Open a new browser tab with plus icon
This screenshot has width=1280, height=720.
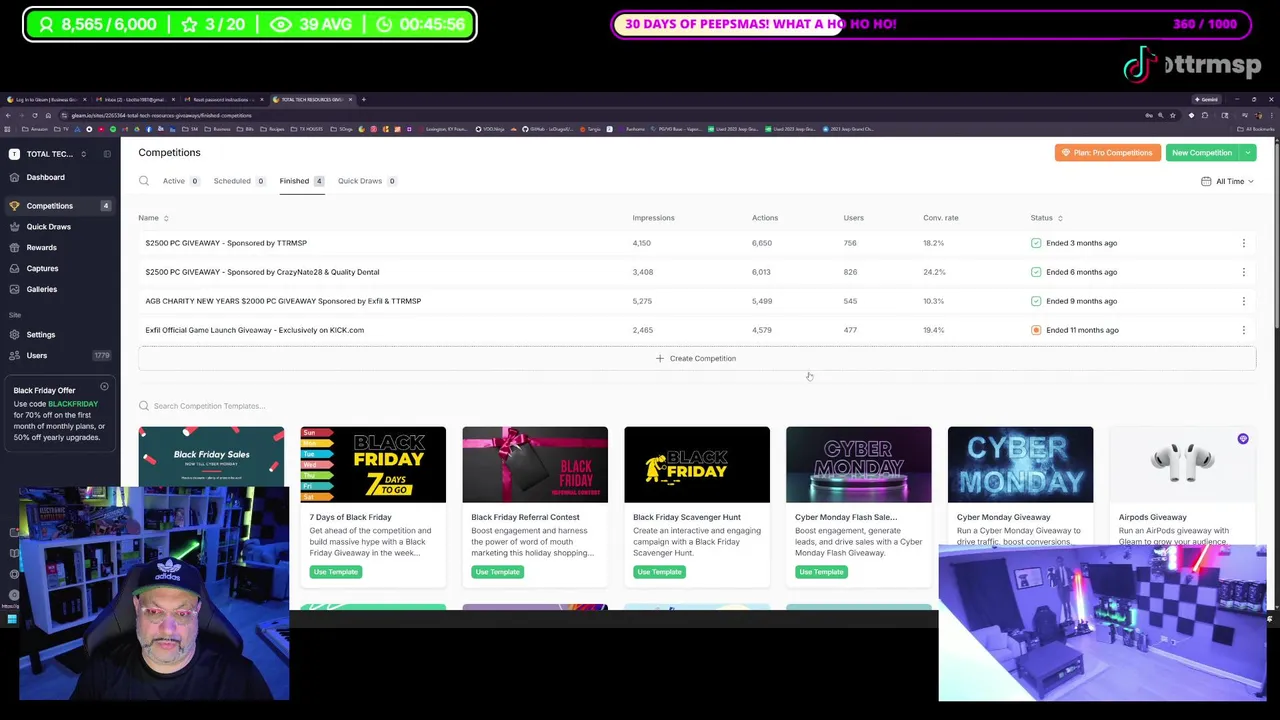point(363,99)
